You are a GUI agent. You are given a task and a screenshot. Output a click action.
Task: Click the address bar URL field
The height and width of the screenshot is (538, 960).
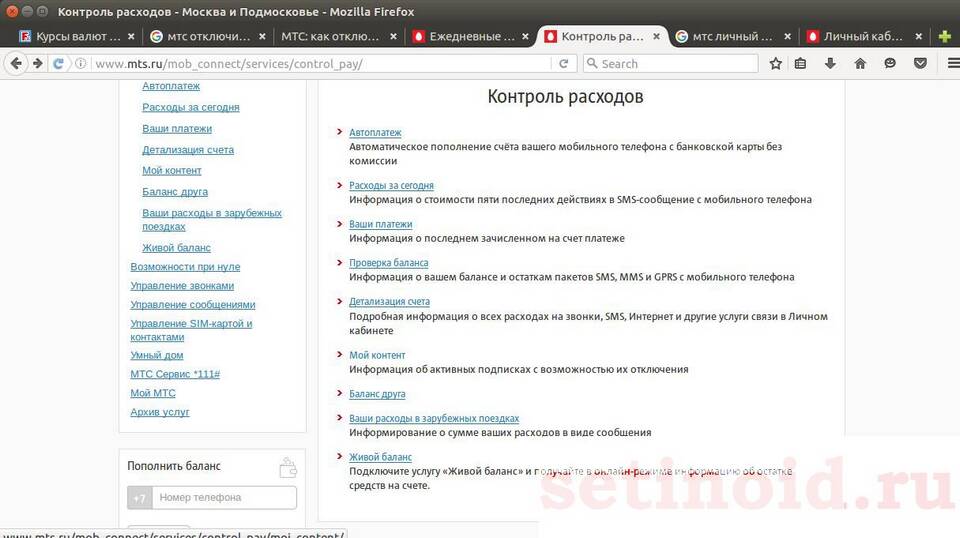coord(318,64)
